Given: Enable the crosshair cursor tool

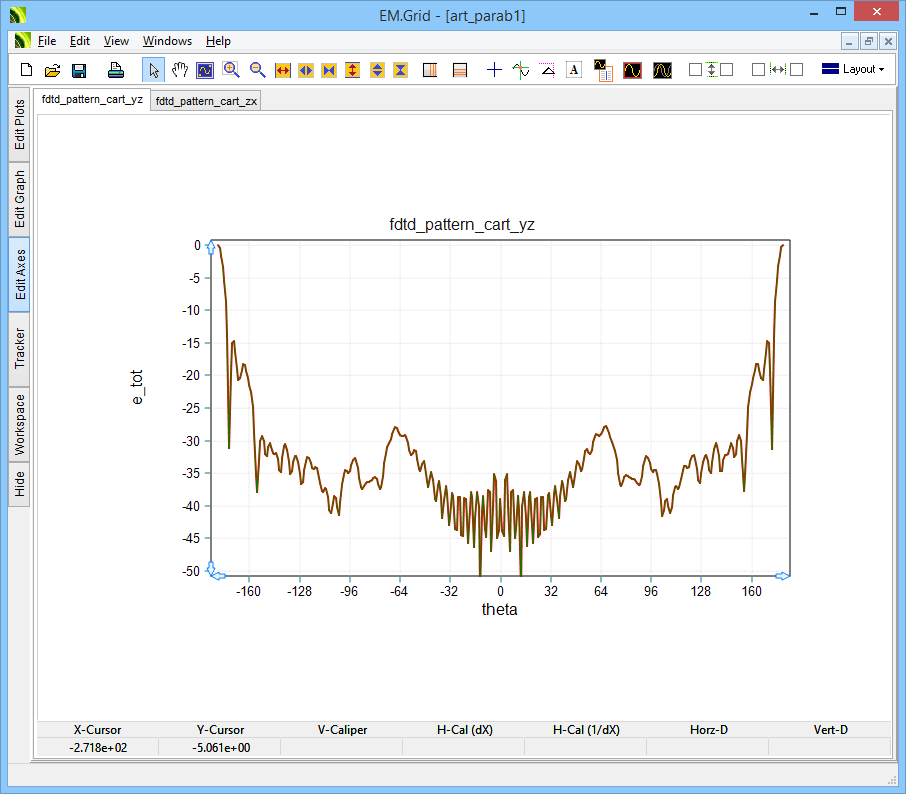Looking at the screenshot, I should coord(494,70).
